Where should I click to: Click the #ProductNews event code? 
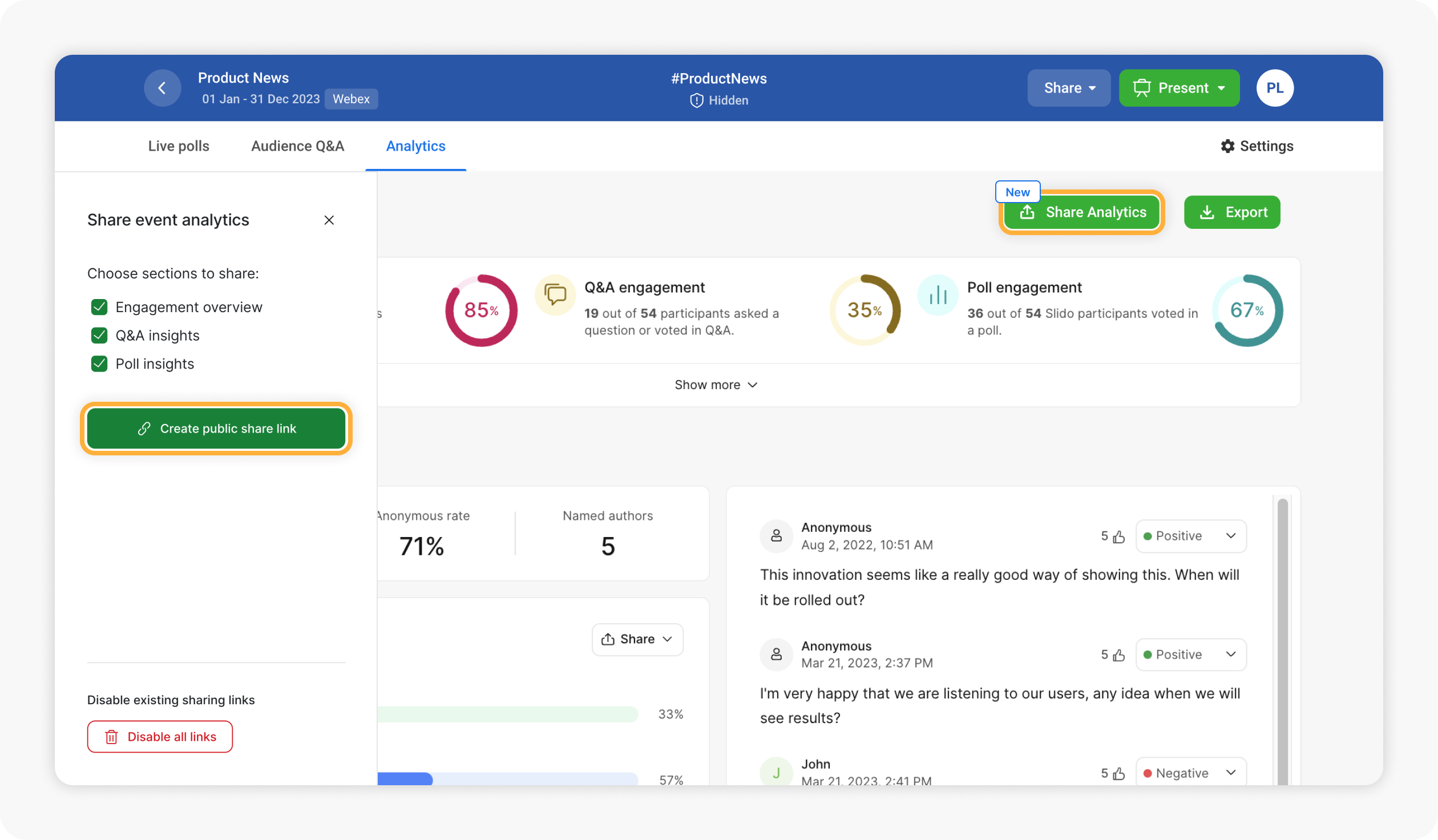pos(718,79)
